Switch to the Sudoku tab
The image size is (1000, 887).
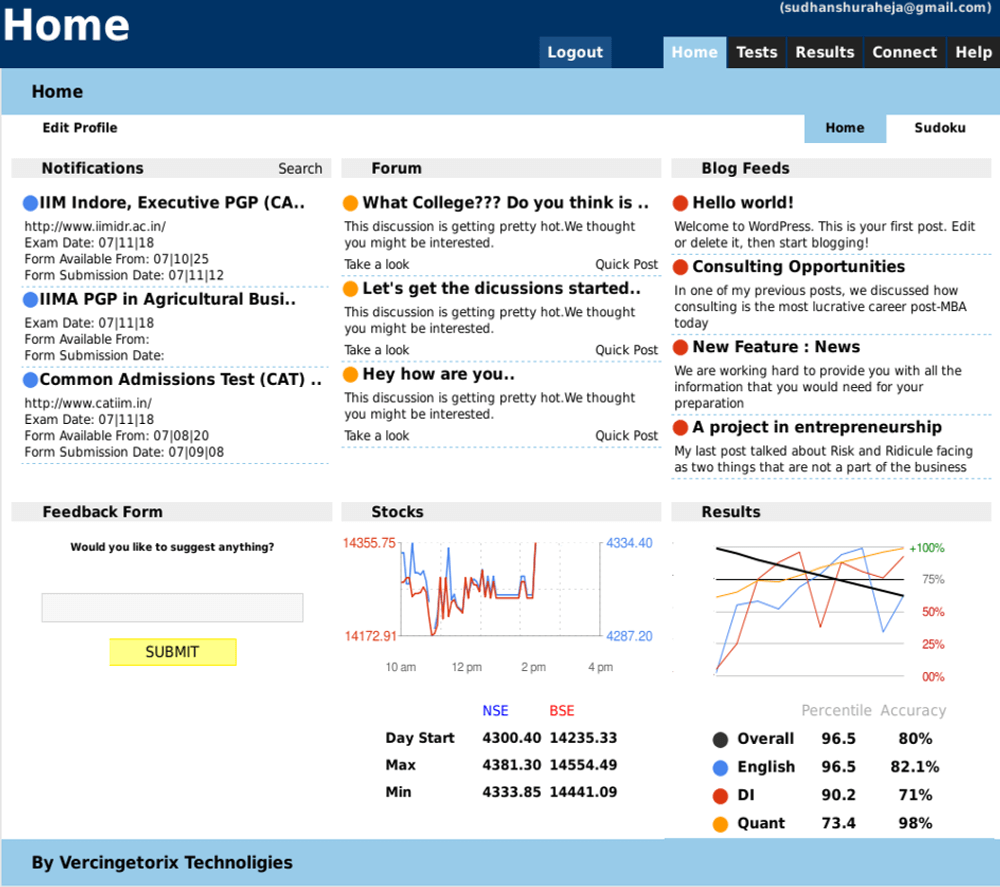939,128
